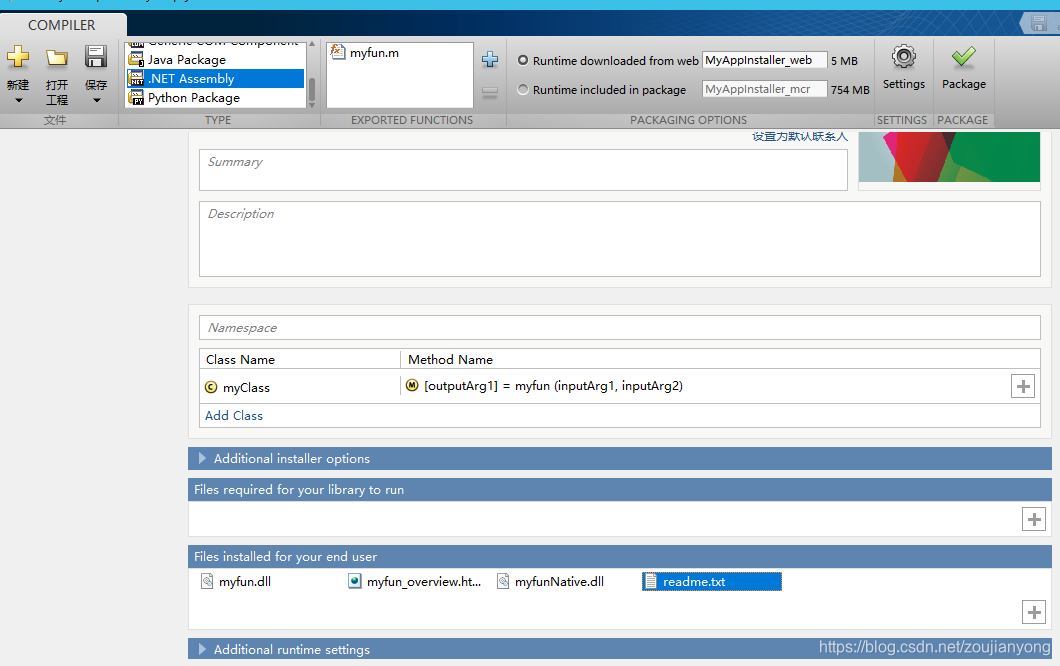
Task: Choose Python Package from type list
Action: click(194, 98)
